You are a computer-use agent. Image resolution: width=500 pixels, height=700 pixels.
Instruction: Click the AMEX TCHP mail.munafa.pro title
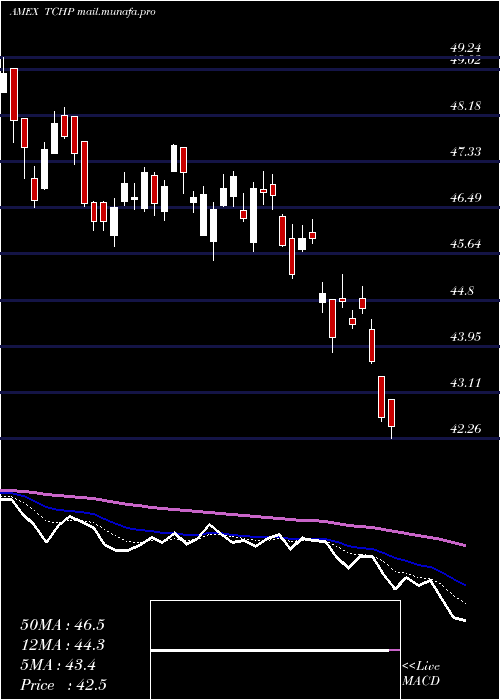pos(82,12)
